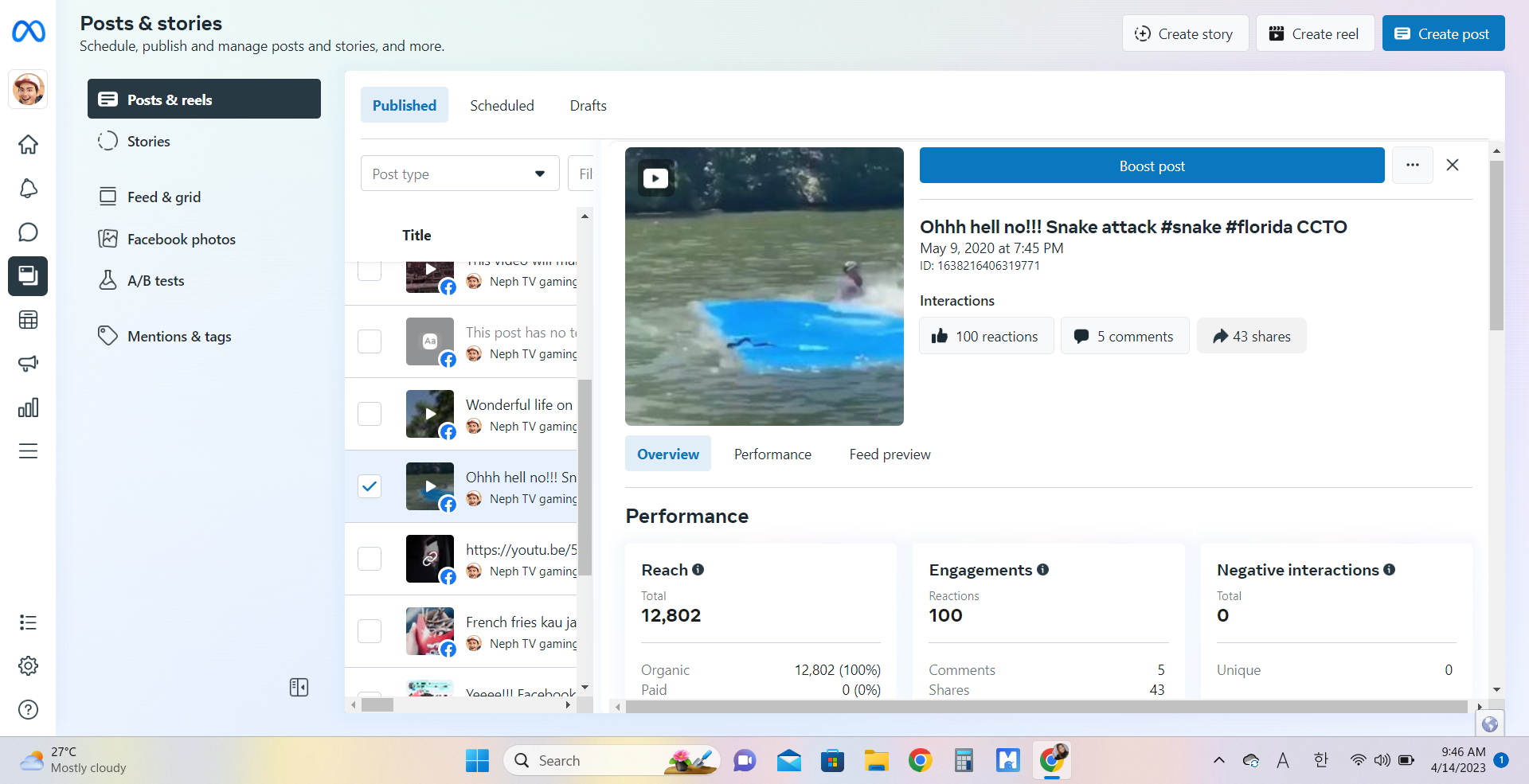Open Mail app from taskbar
Screen dimensions: 1529x784
(788, 761)
